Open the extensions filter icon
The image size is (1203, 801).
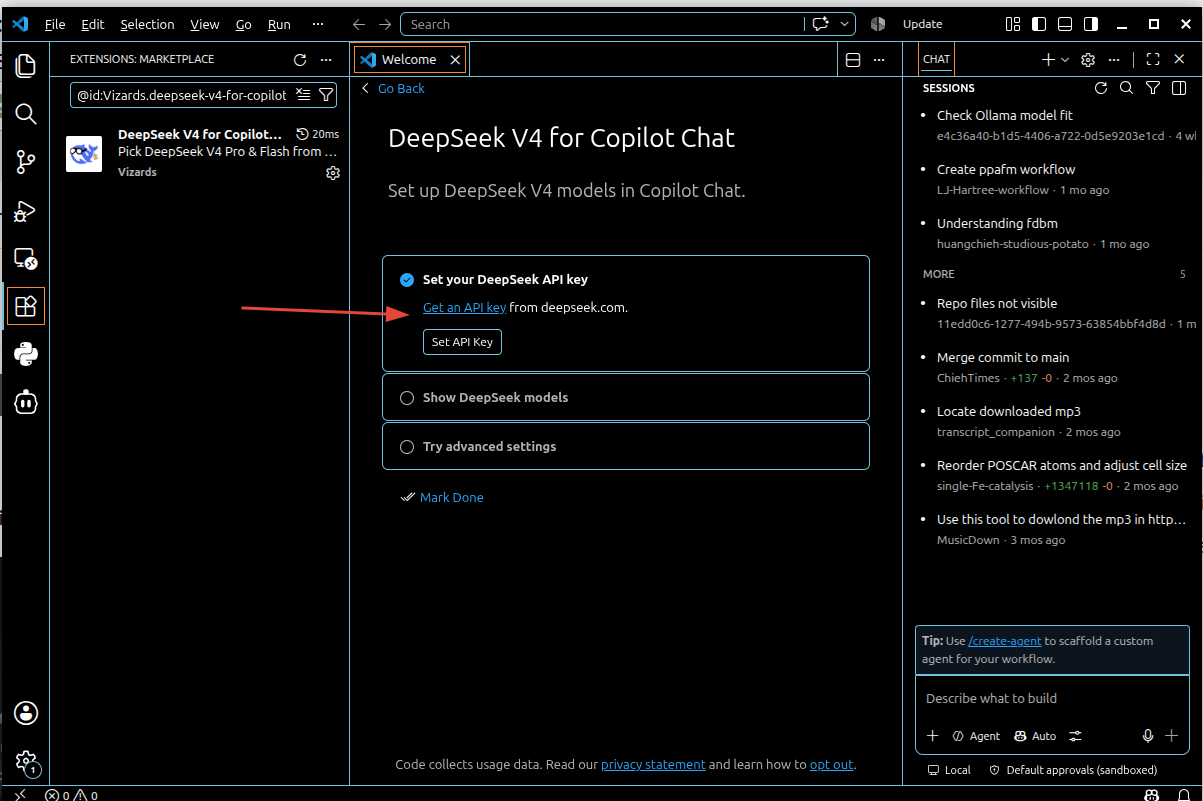325,95
